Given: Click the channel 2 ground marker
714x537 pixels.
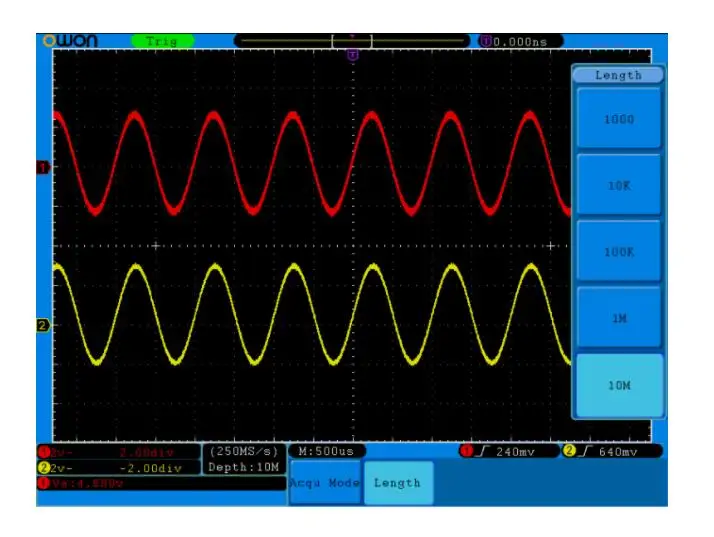Looking at the screenshot, I should [x=43, y=325].
